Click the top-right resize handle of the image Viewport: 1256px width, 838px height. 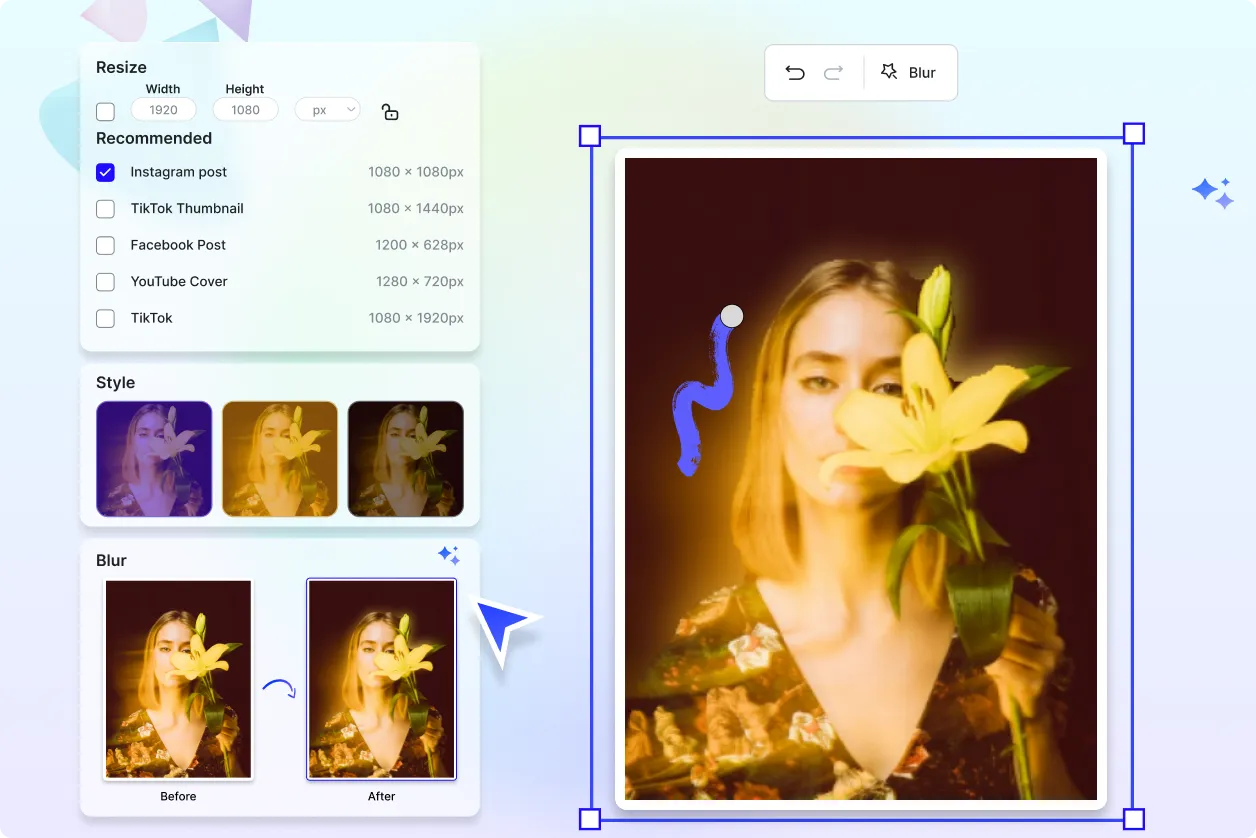point(1133,134)
